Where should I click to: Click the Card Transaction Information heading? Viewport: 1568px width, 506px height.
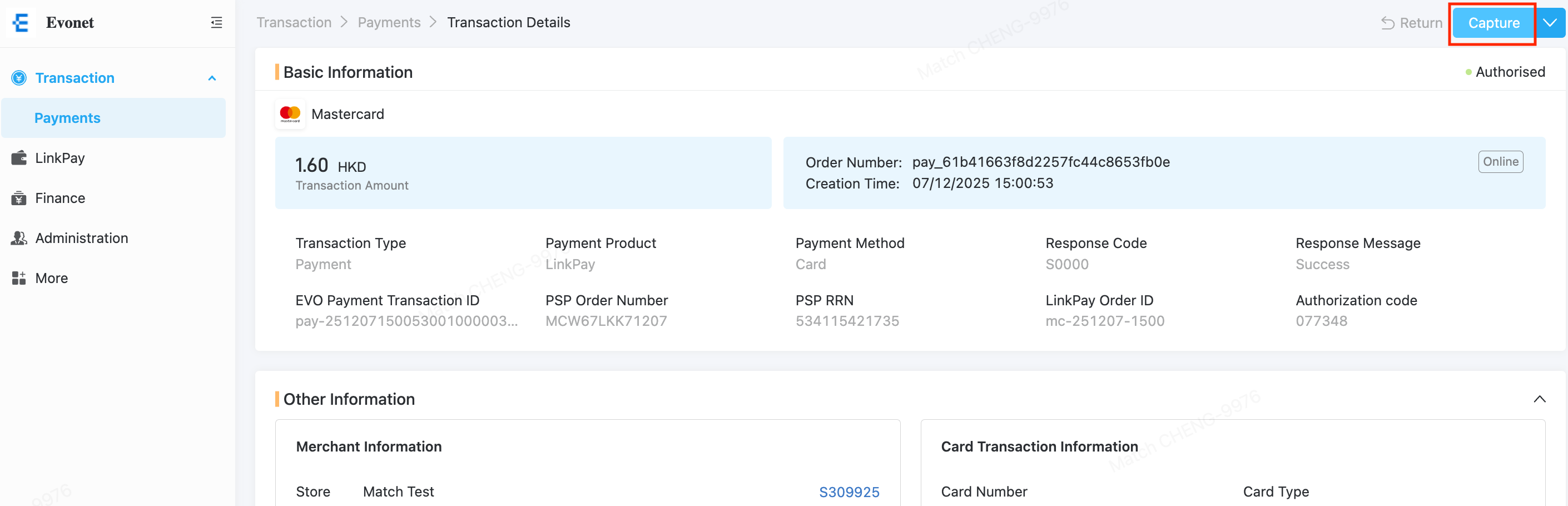1039,447
